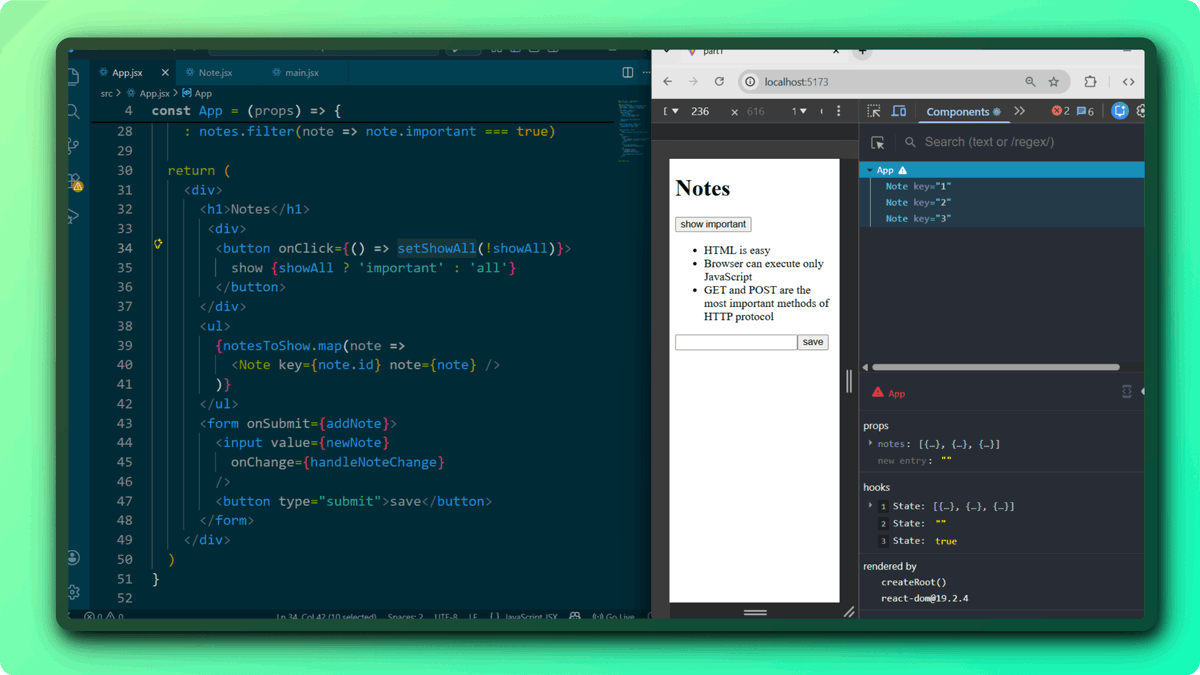The image size is (1200, 675).
Task: Open the DevTools settings gear
Action: [x=1140, y=111]
